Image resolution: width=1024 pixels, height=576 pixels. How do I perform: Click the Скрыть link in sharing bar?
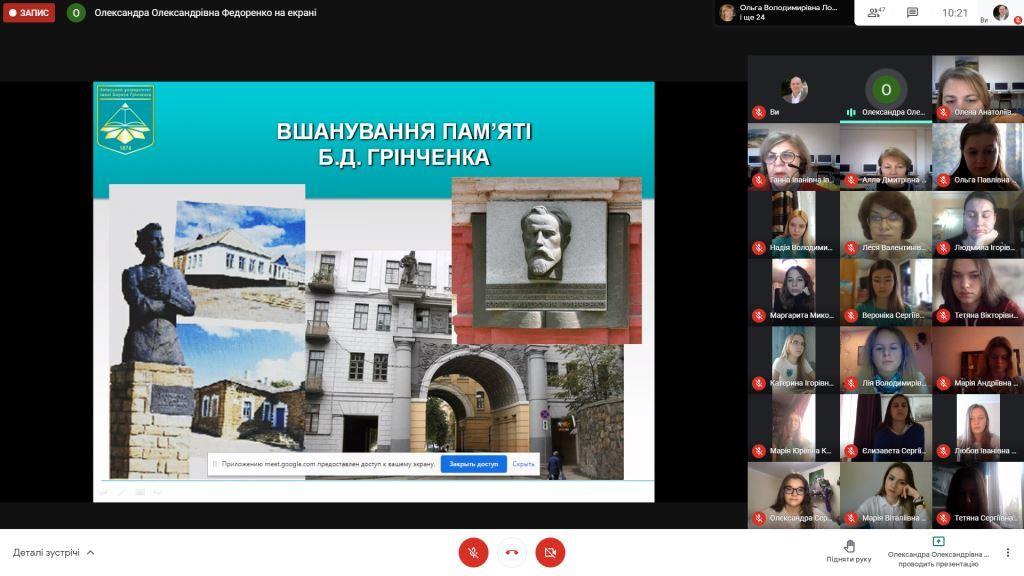click(x=523, y=464)
